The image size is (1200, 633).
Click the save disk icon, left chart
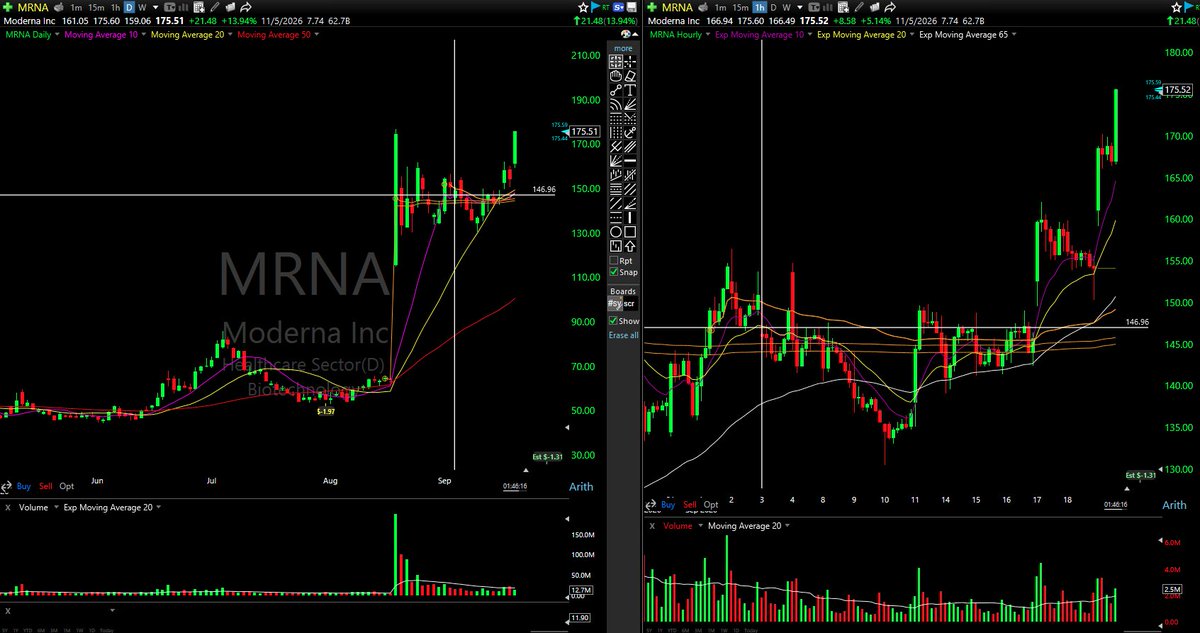point(632,7)
